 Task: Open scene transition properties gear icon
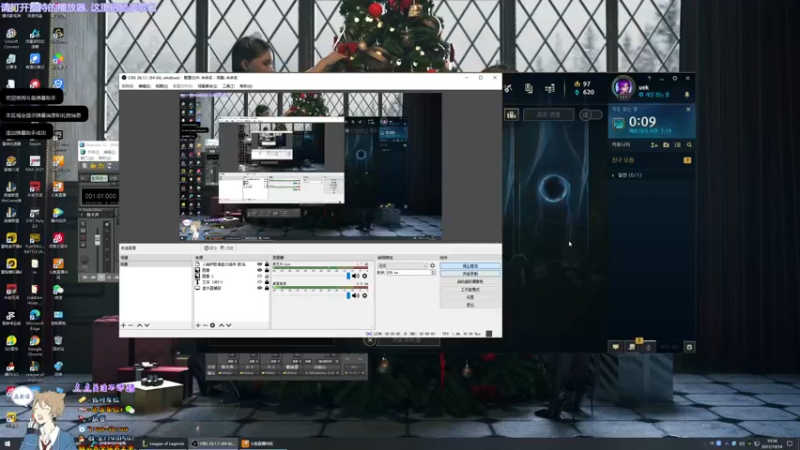coord(433,265)
